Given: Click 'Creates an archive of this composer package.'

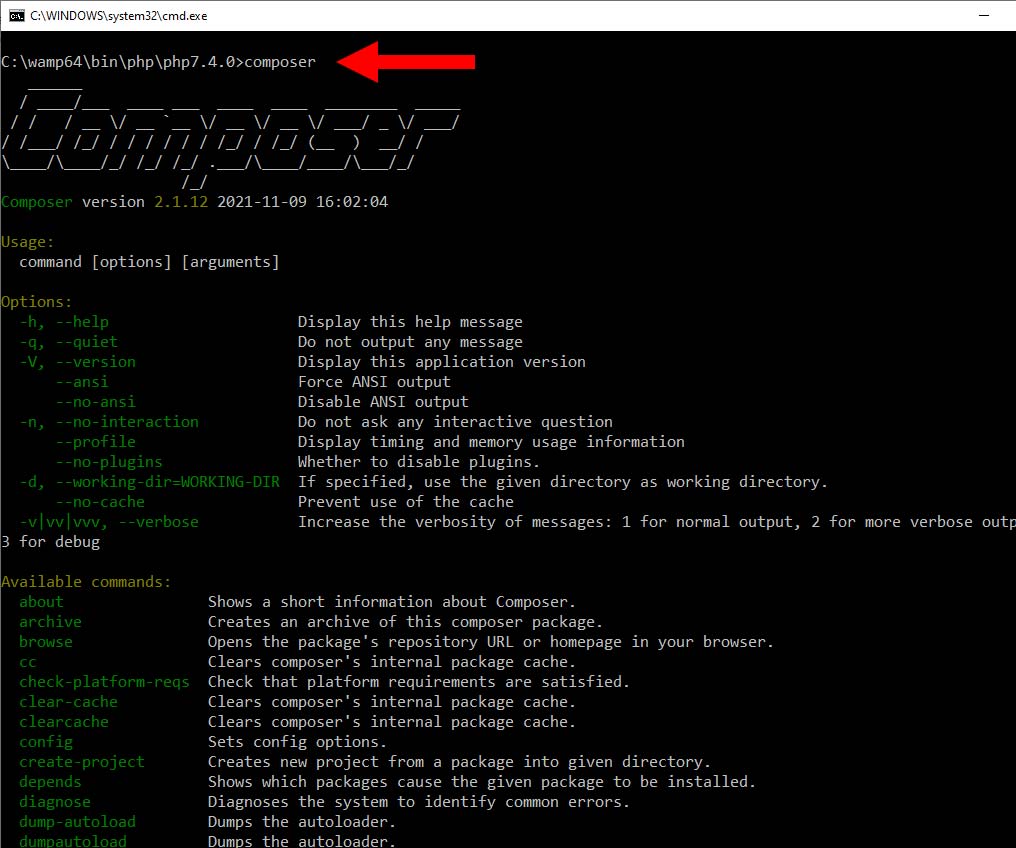Looking at the screenshot, I should [x=405, y=622].
